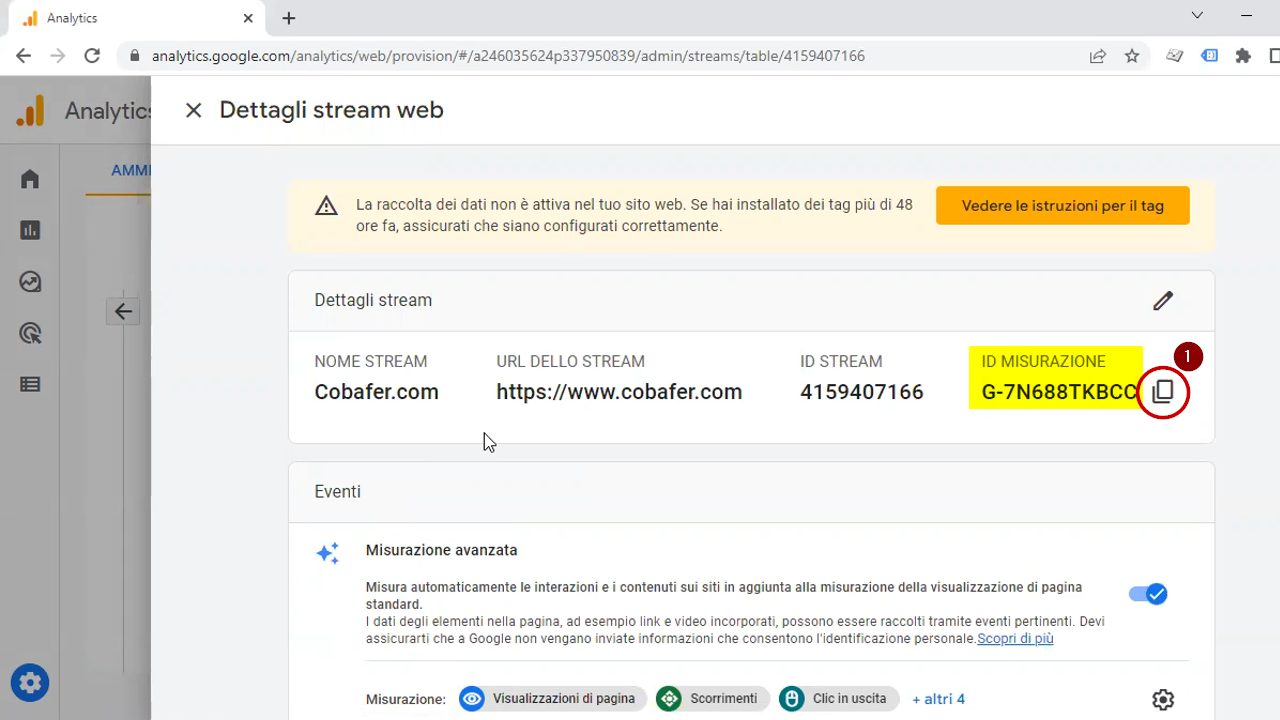Open the Home section in the Analytics sidebar
This screenshot has width=1280, height=720.
point(30,179)
